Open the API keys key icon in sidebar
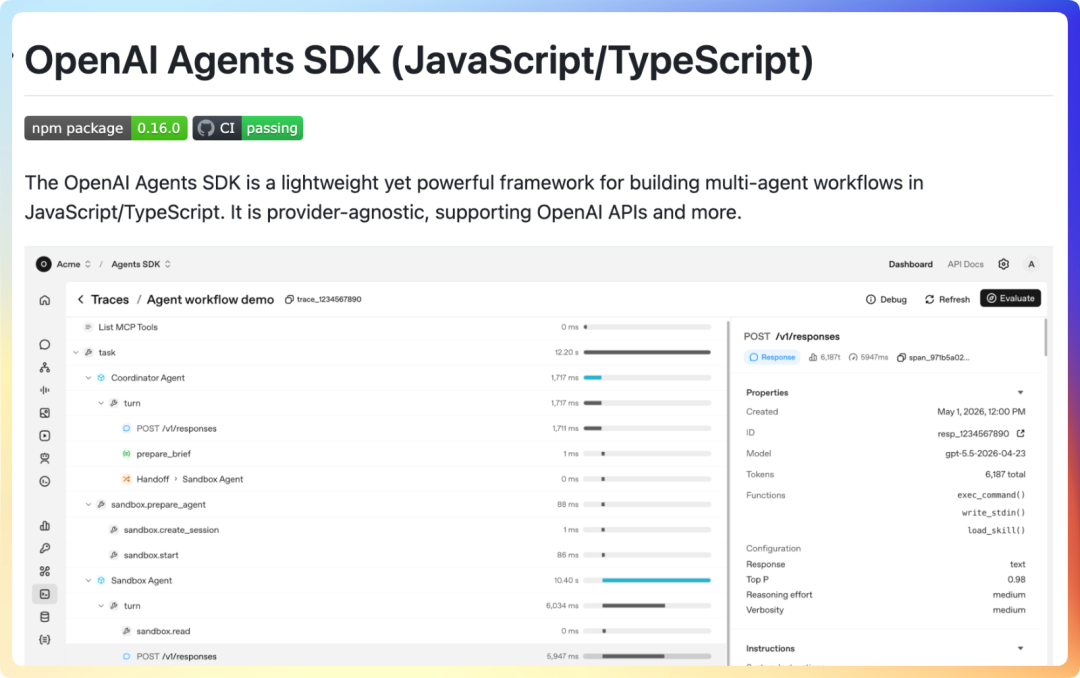This screenshot has width=1080, height=678. pos(45,548)
